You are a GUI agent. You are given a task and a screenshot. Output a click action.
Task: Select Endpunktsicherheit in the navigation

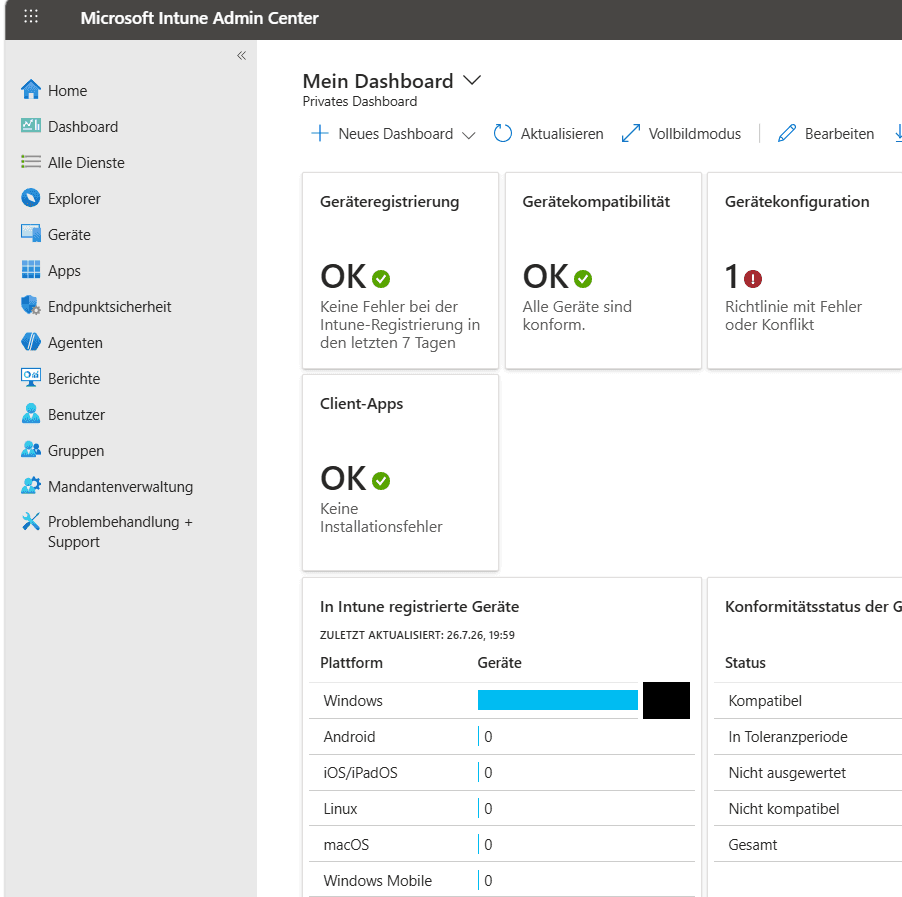[109, 306]
